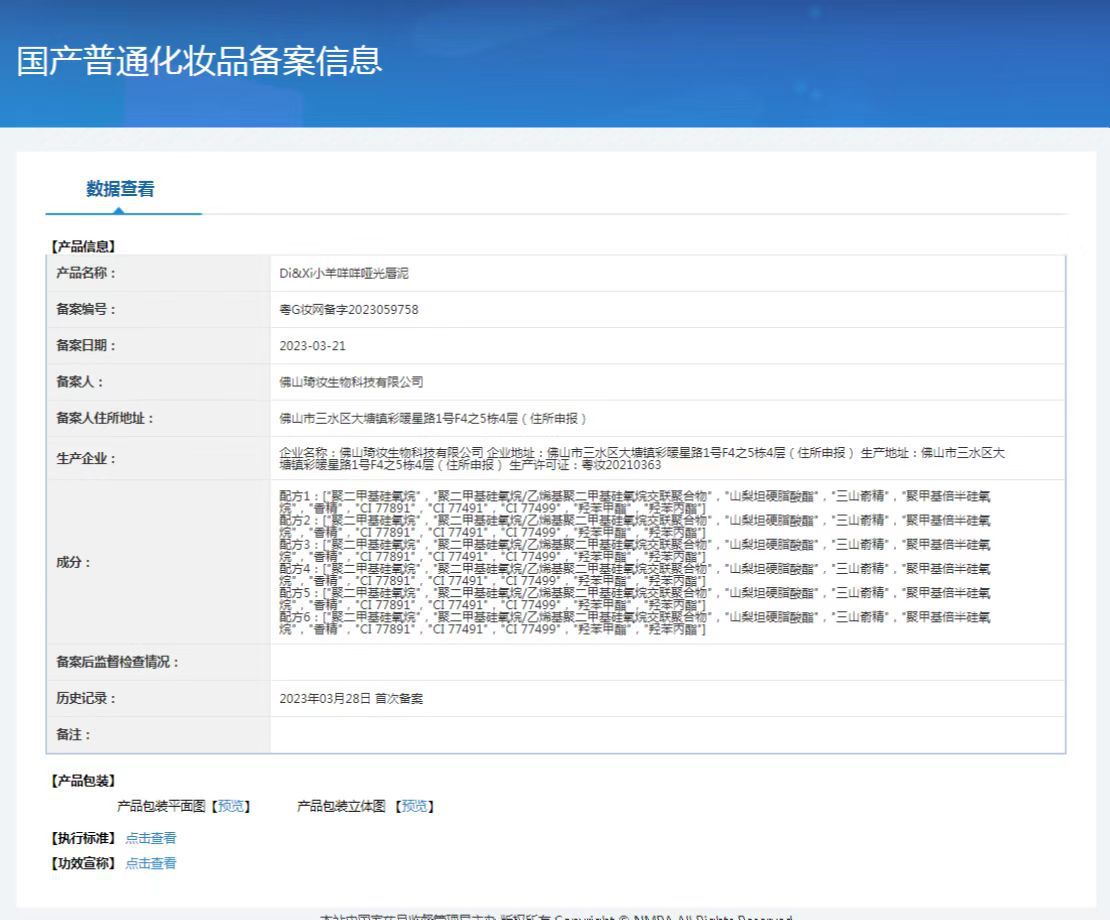The width and height of the screenshot is (1110, 920).
Task: Click the 备案编号 label
Action: pyautogui.click(x=86, y=309)
